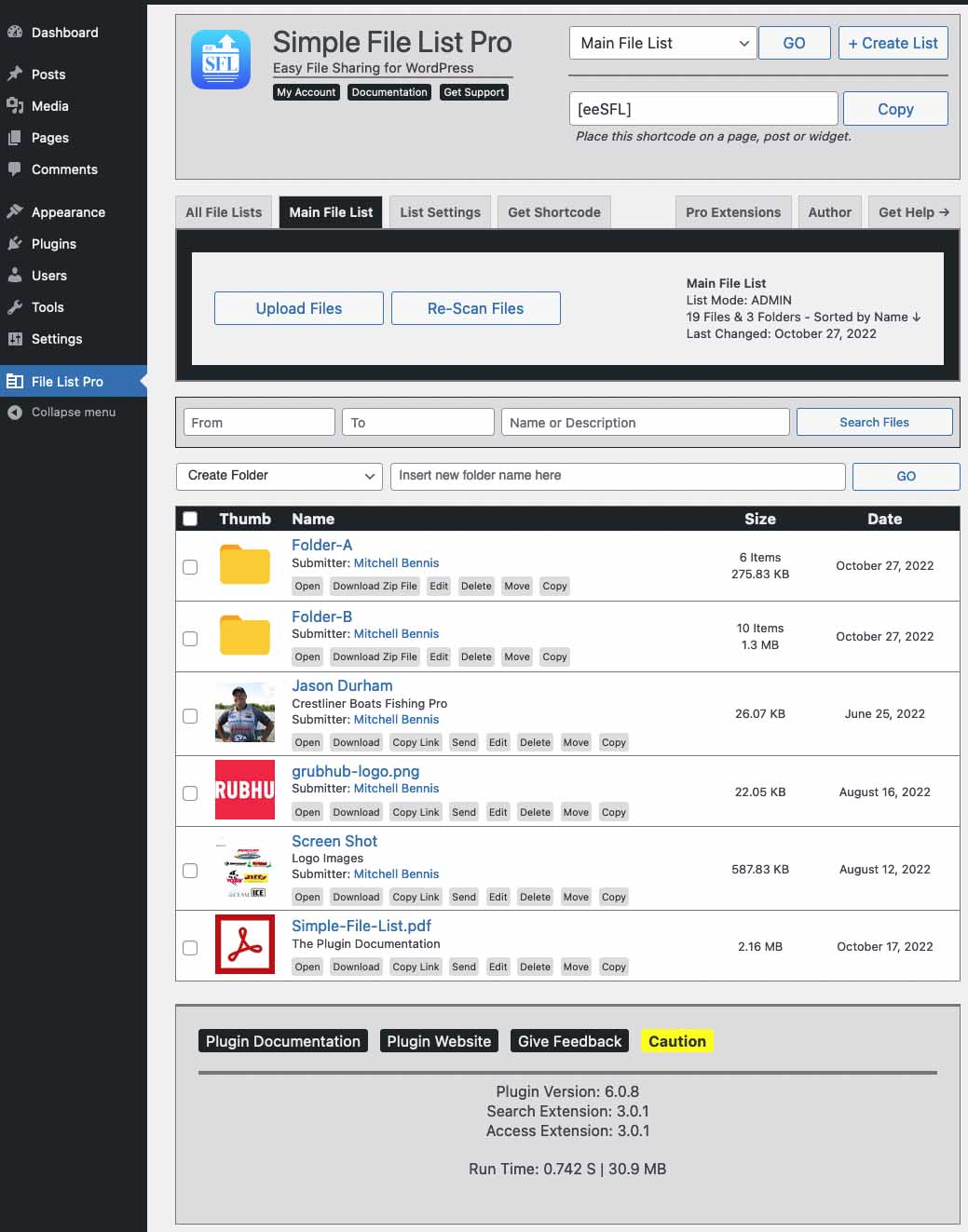968x1232 pixels.
Task: Check the Folder-A row checkbox
Action: click(x=190, y=567)
